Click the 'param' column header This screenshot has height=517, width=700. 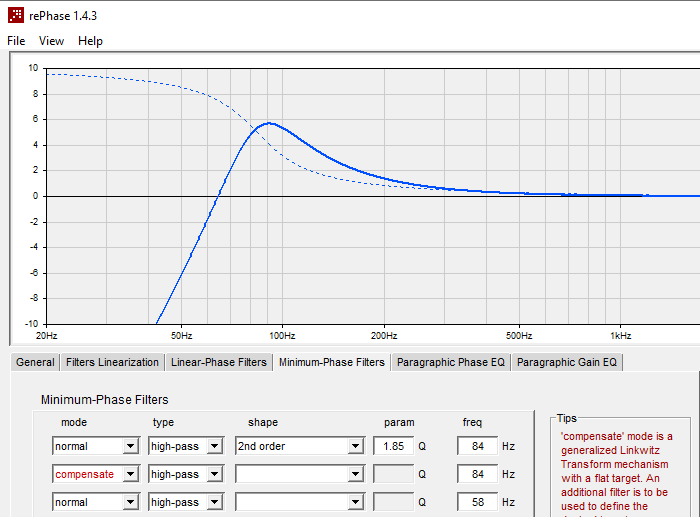click(399, 422)
